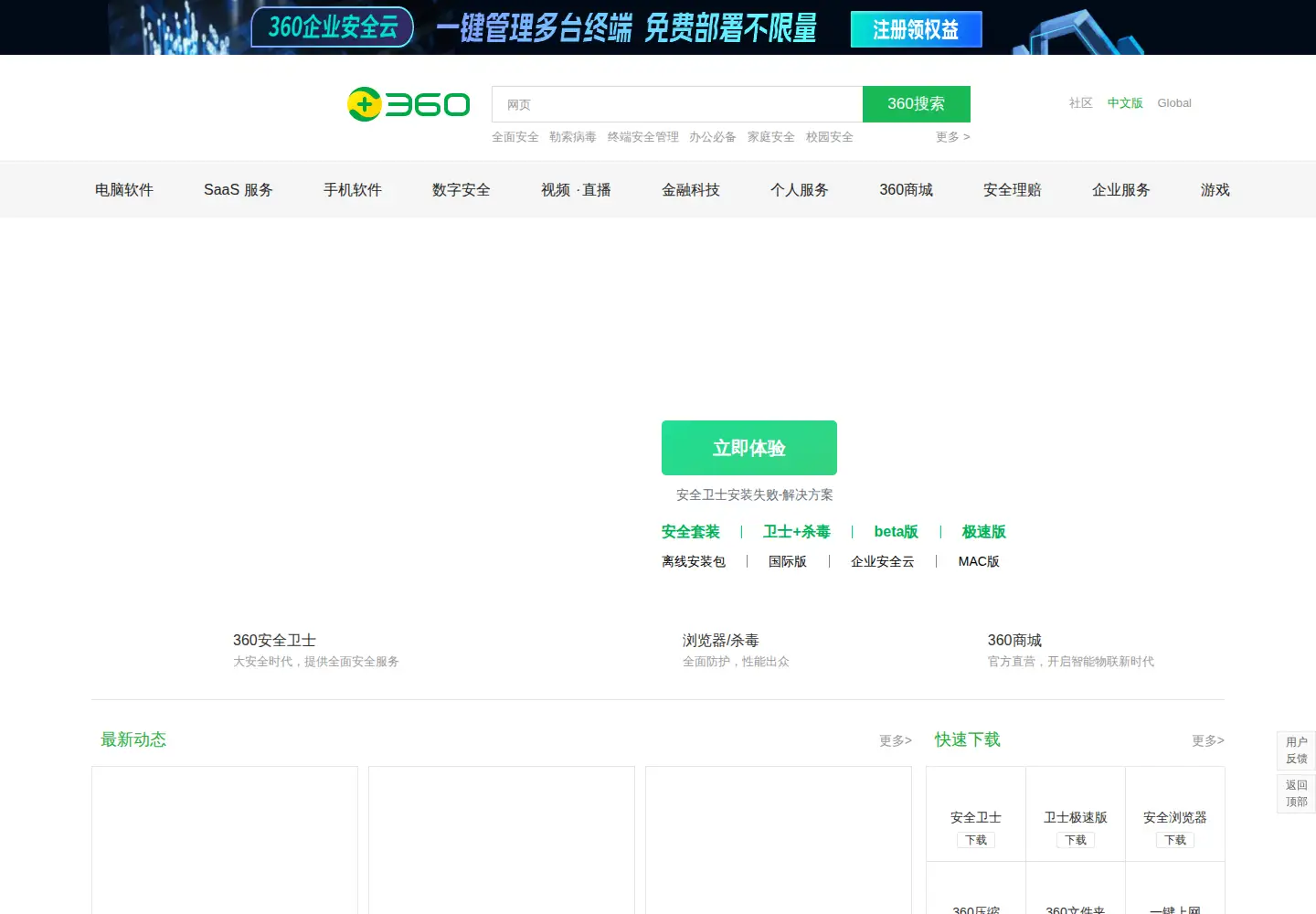Open the 数字安全 menu
The width and height of the screenshot is (1316, 914).
pyautogui.click(x=462, y=190)
